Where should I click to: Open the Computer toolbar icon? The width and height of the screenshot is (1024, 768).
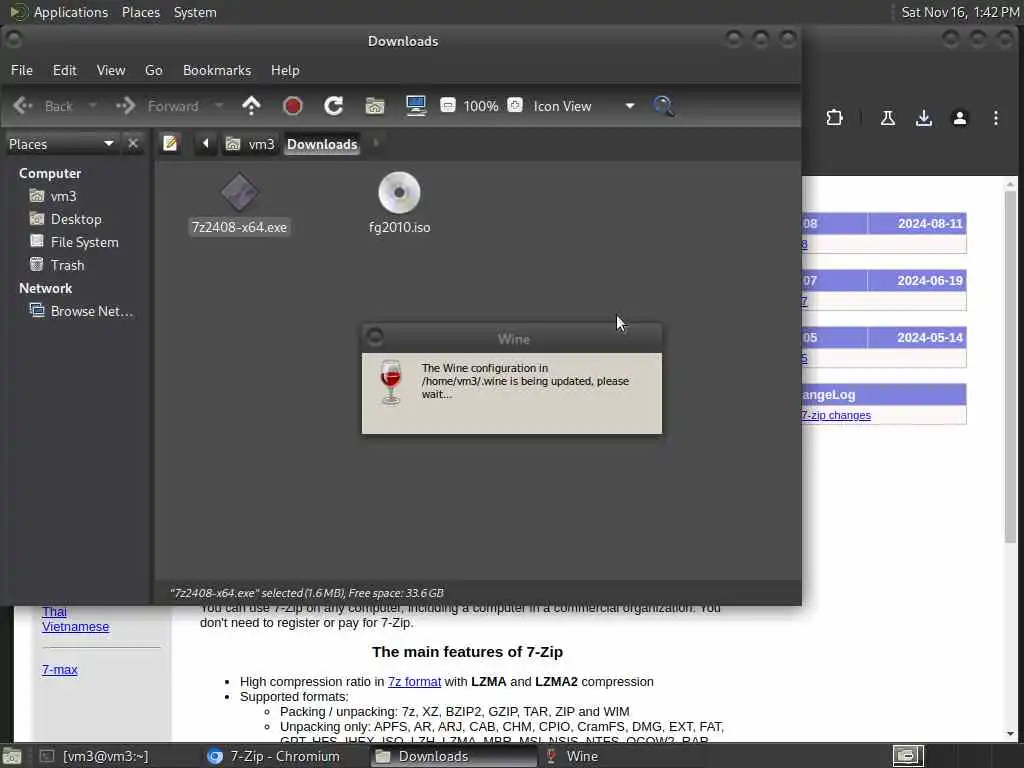coord(416,106)
